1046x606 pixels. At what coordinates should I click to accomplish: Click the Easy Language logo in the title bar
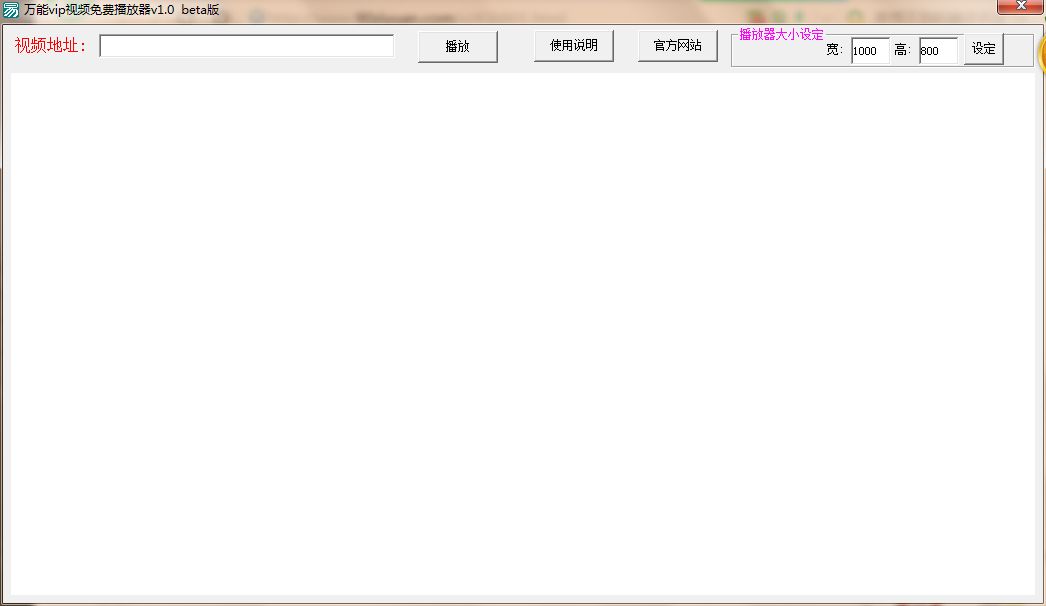pyautogui.click(x=12, y=9)
